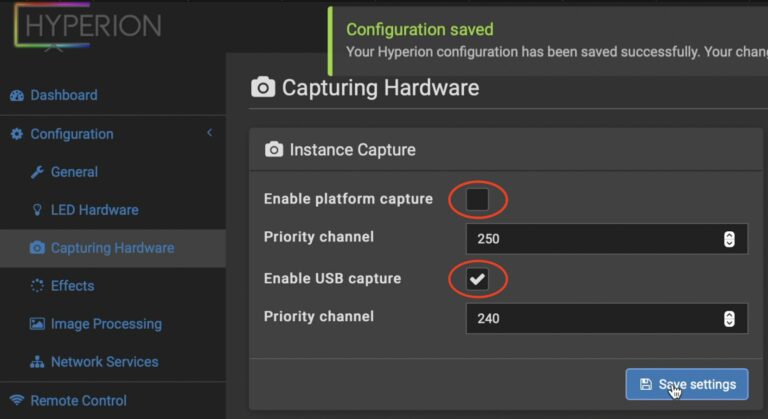Image resolution: width=768 pixels, height=419 pixels.
Task: Click the USB Priority channel input field
Action: [592, 319]
